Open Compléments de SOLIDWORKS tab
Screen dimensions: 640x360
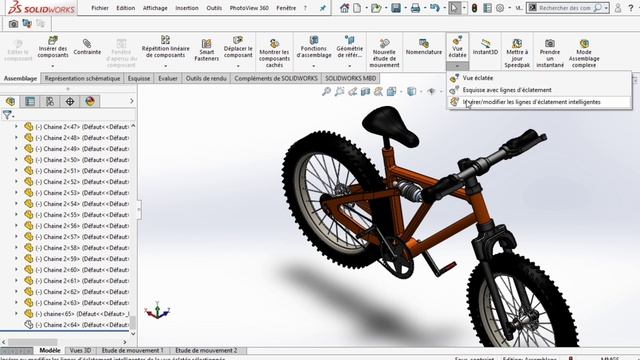[x=276, y=78]
